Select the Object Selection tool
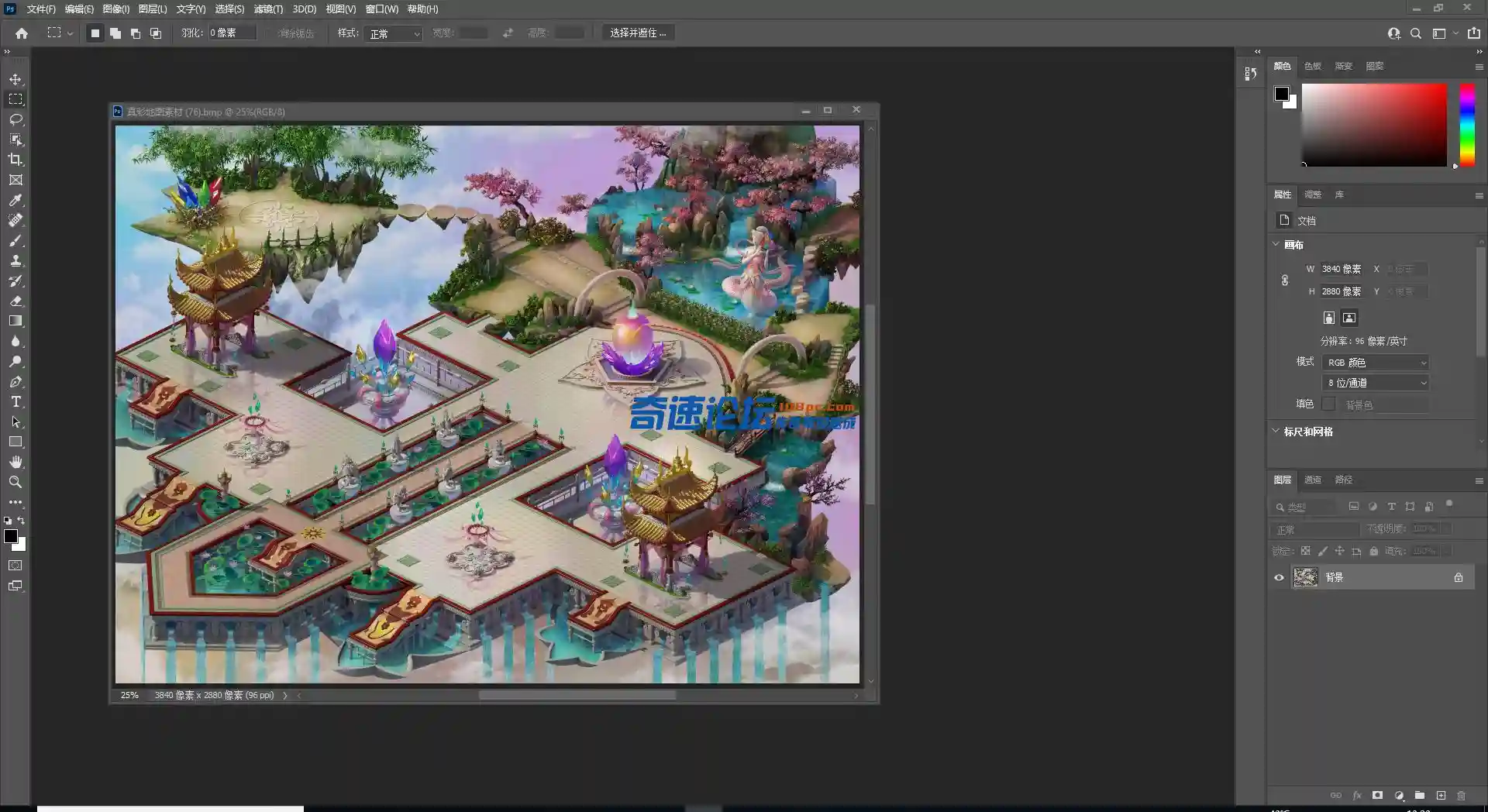Viewport: 1488px width, 812px height. (x=15, y=139)
